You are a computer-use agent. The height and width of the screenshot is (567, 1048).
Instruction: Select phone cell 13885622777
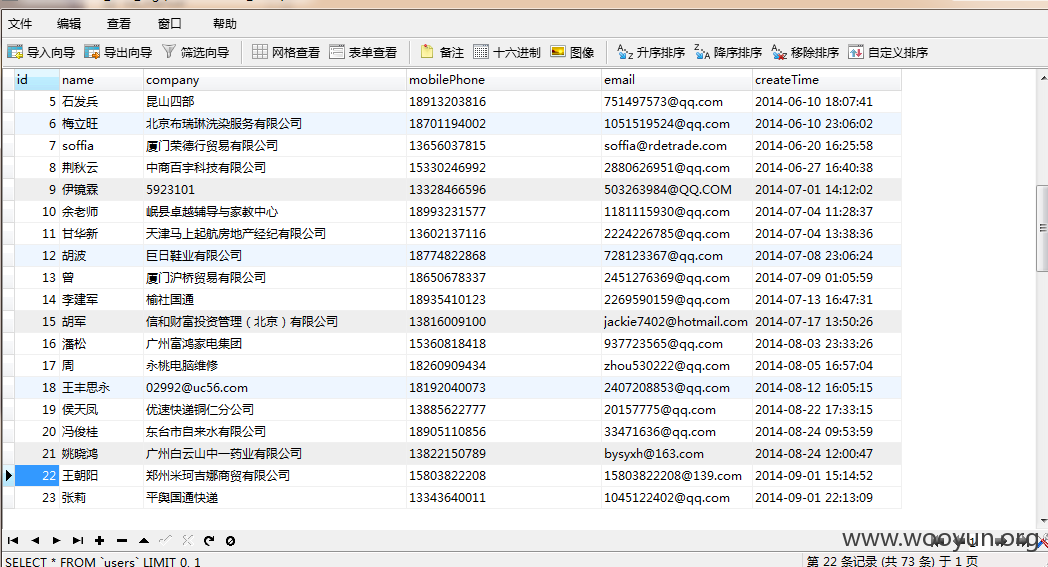click(x=504, y=410)
